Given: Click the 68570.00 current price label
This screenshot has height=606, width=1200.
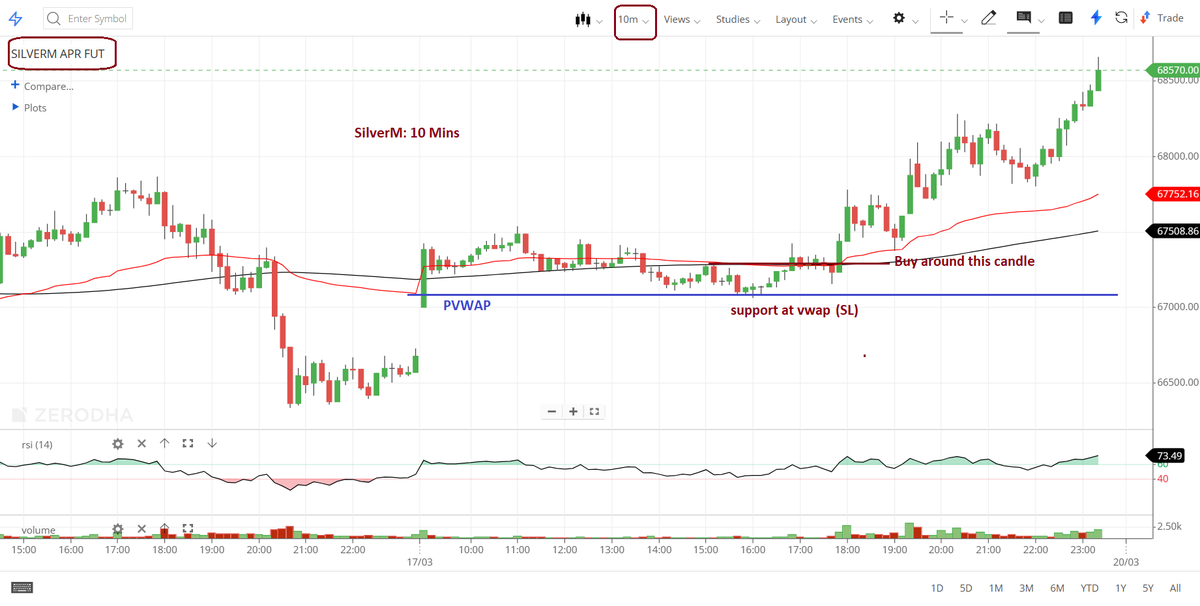Looking at the screenshot, I should 1174,70.
